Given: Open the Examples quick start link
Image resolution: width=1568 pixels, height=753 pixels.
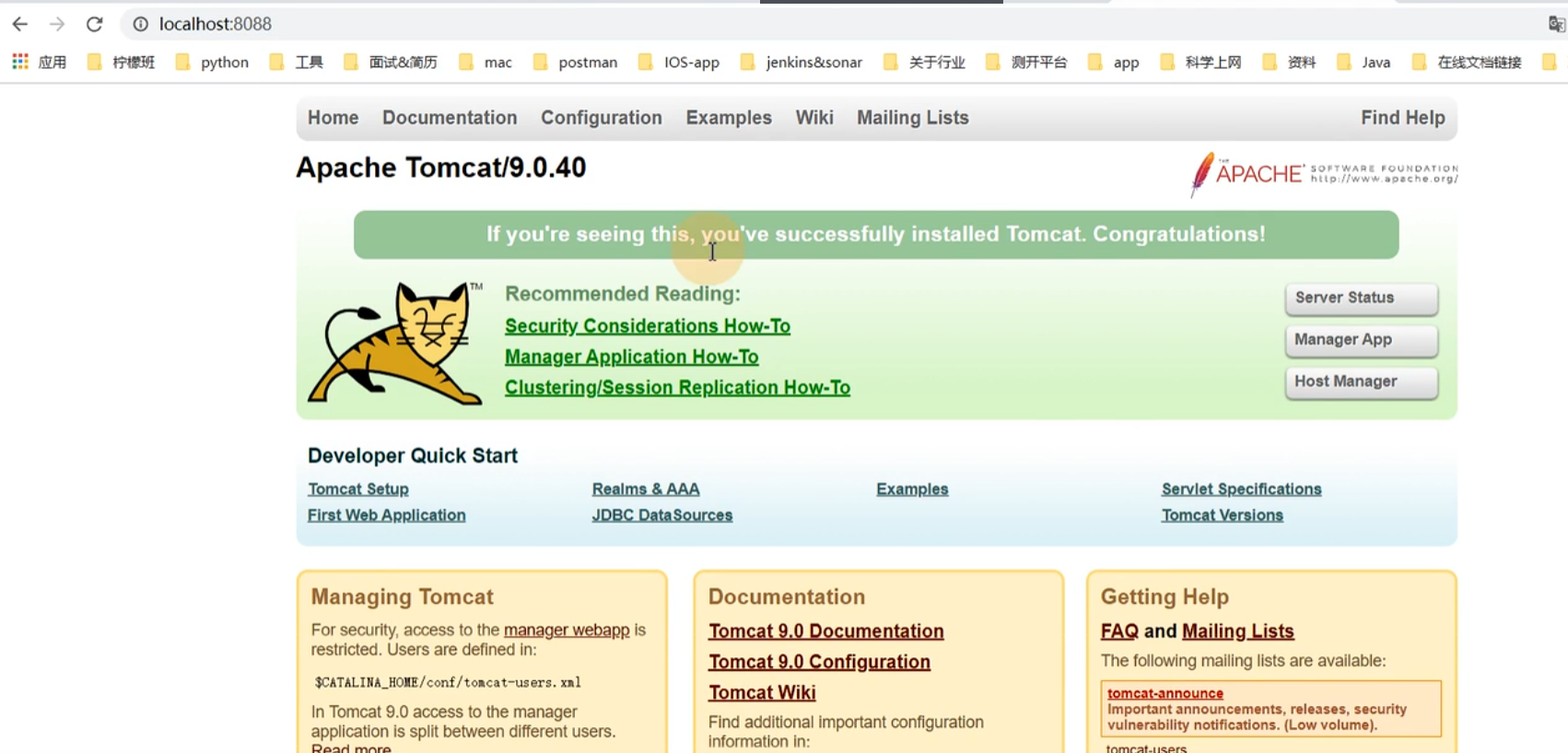Looking at the screenshot, I should pyautogui.click(x=912, y=489).
